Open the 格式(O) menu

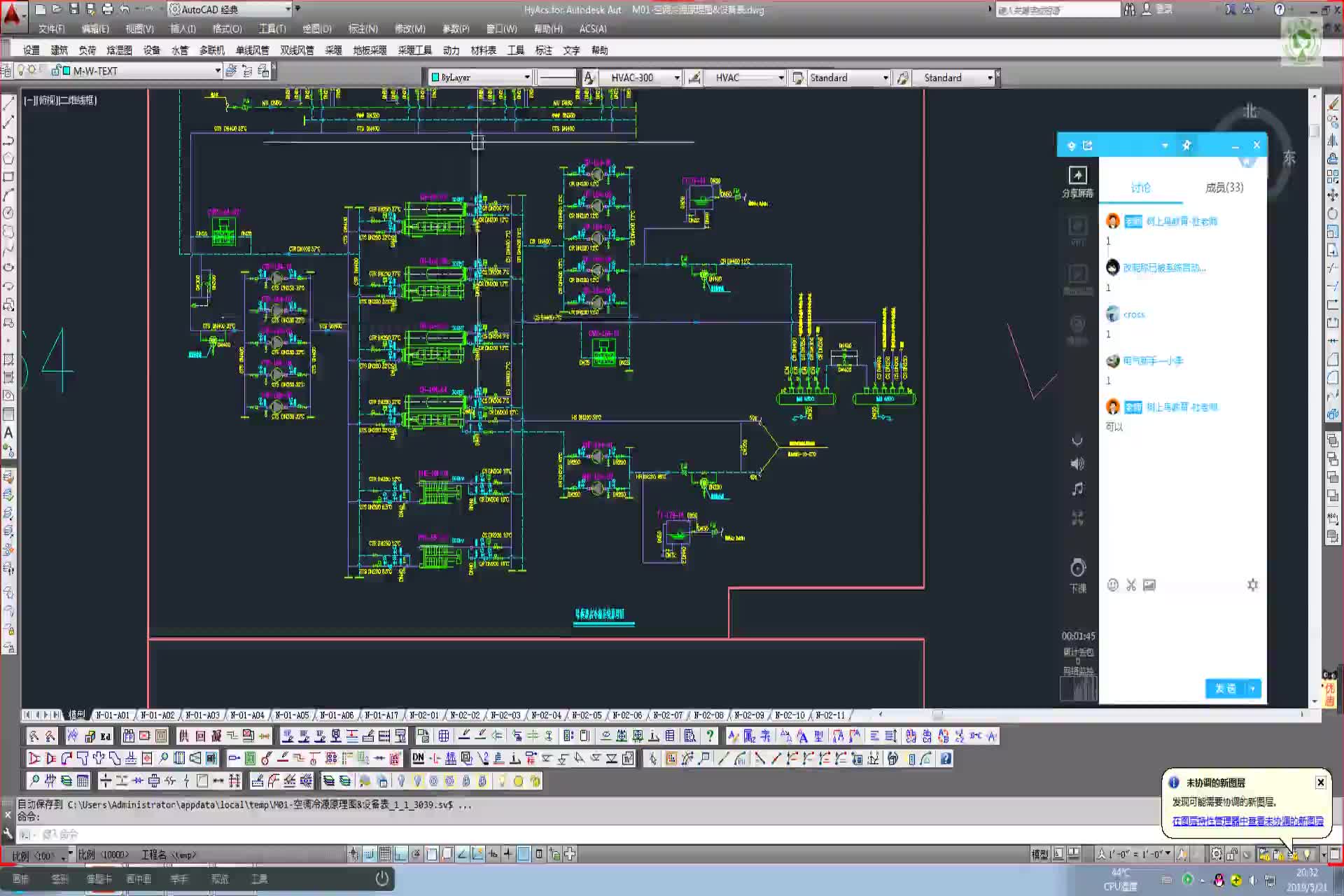tap(227, 29)
